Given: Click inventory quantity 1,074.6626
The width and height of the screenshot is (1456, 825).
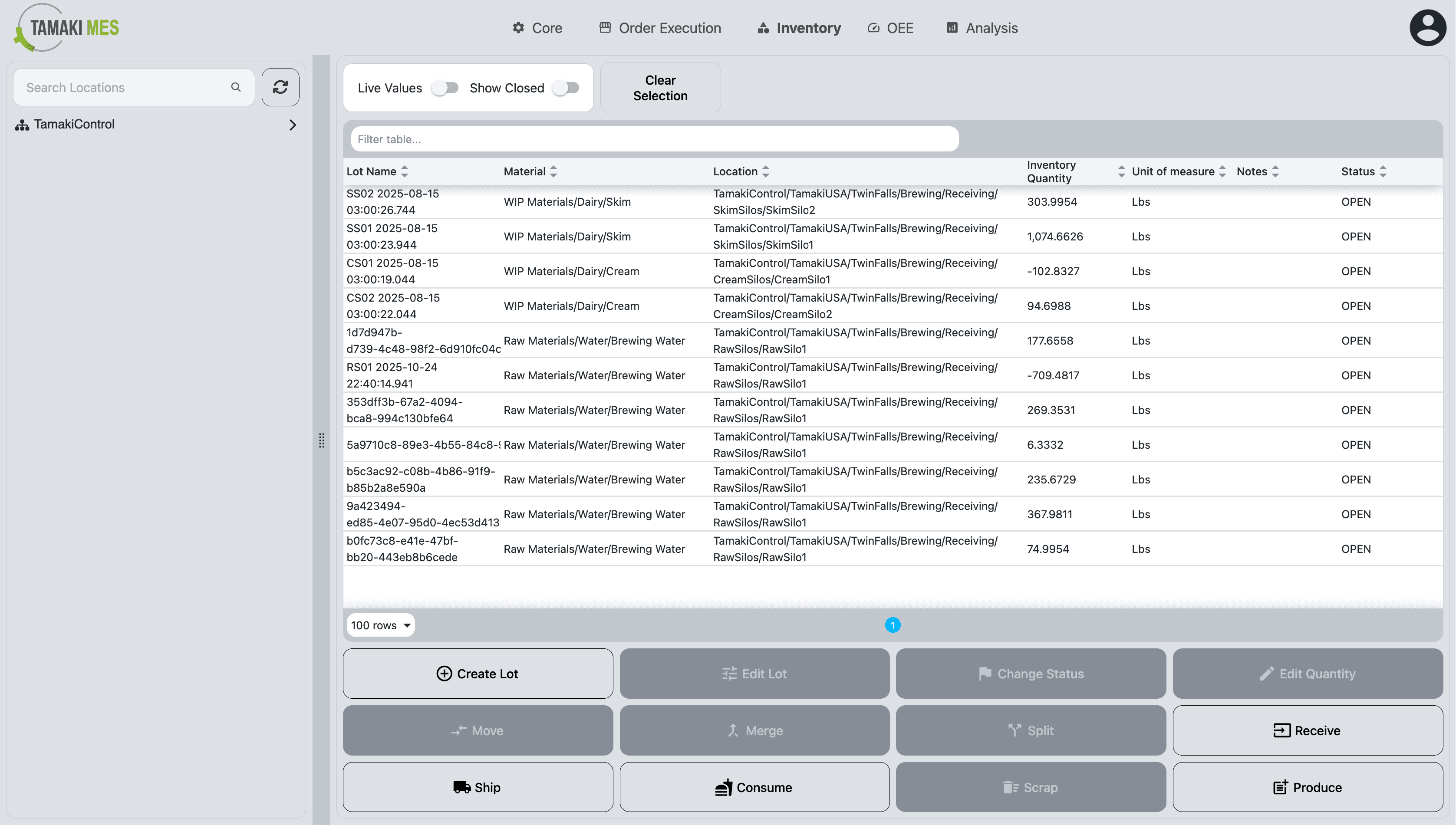Looking at the screenshot, I should point(1055,237).
